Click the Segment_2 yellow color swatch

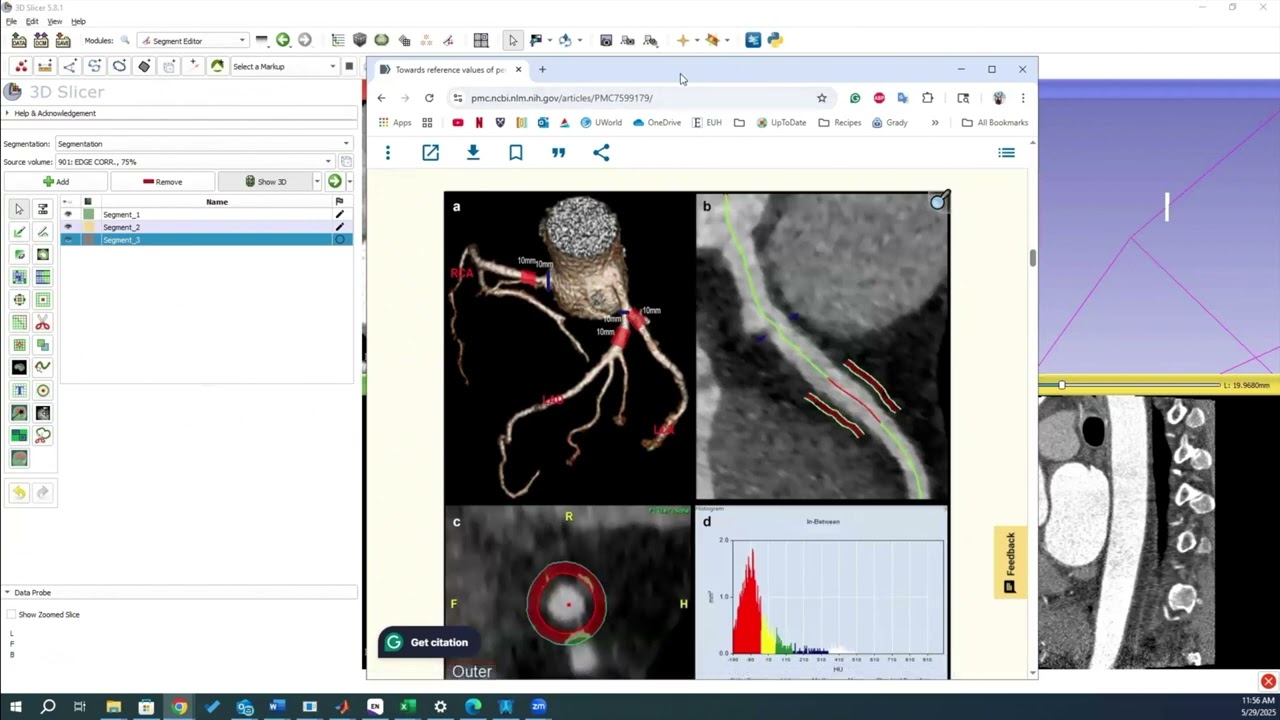[89, 227]
